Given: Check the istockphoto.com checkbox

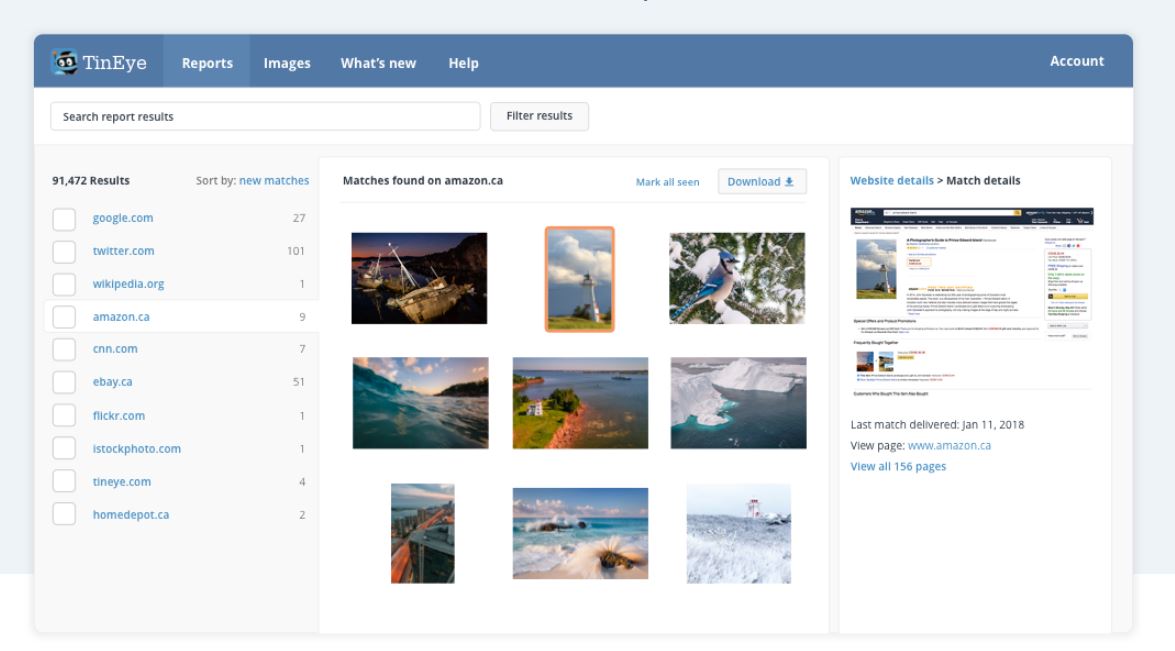Looking at the screenshot, I should (x=64, y=449).
